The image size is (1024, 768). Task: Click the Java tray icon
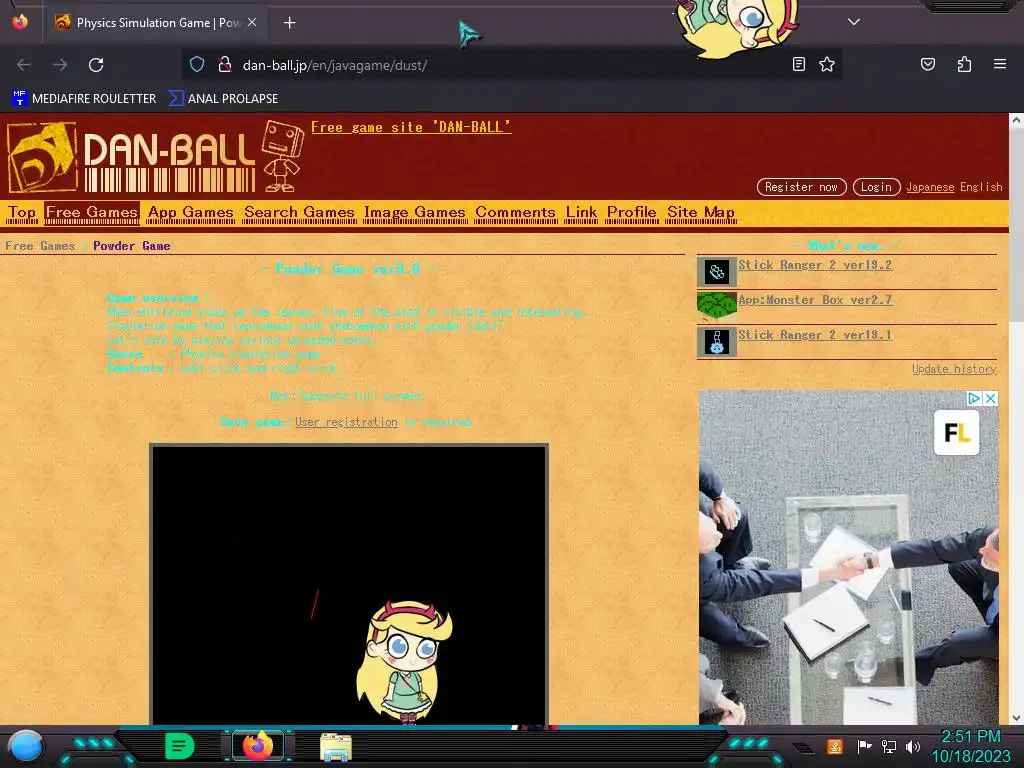834,746
